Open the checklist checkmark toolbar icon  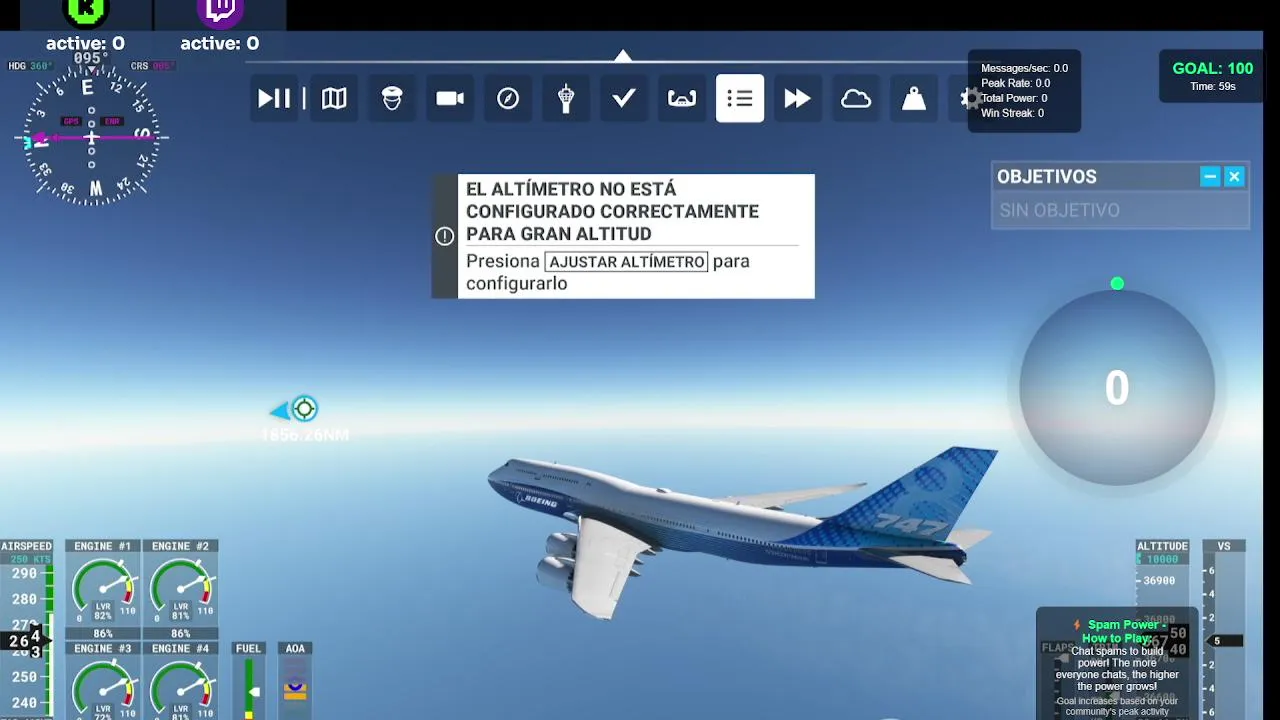624,98
